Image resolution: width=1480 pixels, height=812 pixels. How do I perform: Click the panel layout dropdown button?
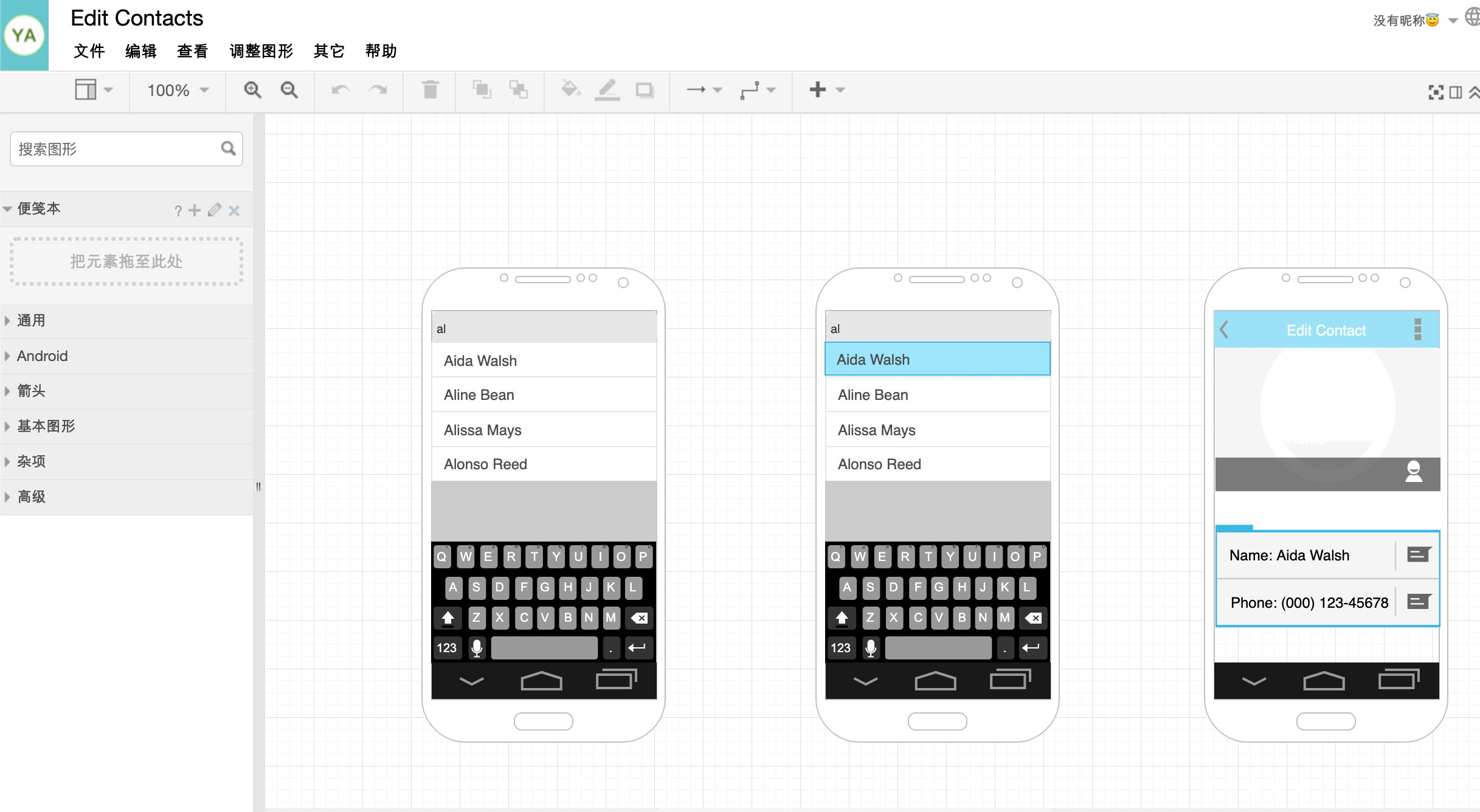(93, 90)
